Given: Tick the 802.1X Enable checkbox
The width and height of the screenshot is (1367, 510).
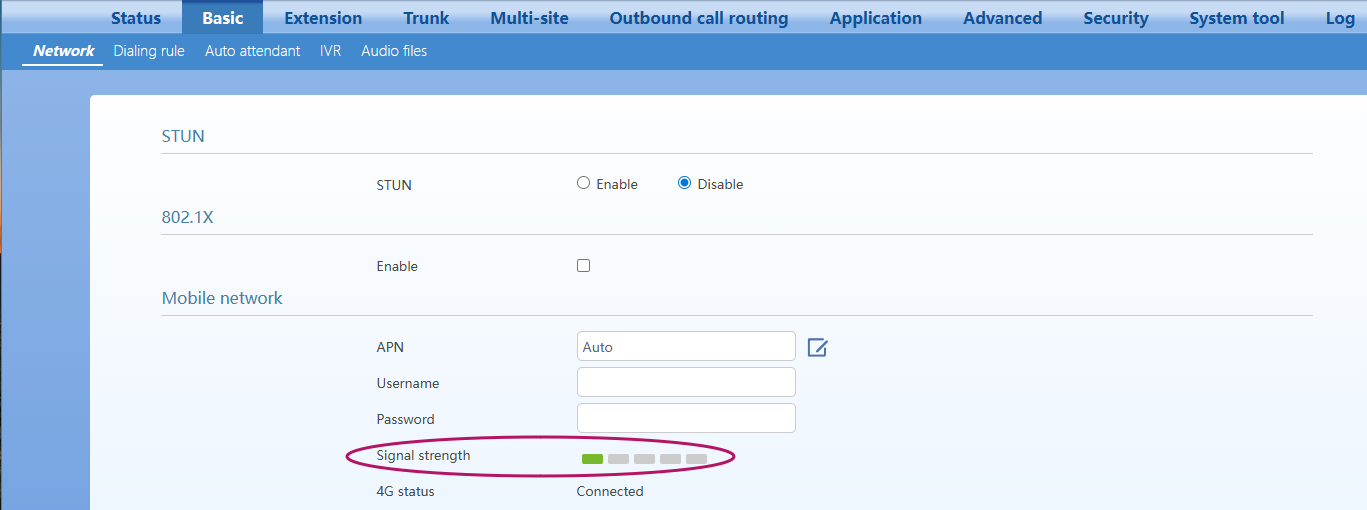Looking at the screenshot, I should tap(584, 266).
